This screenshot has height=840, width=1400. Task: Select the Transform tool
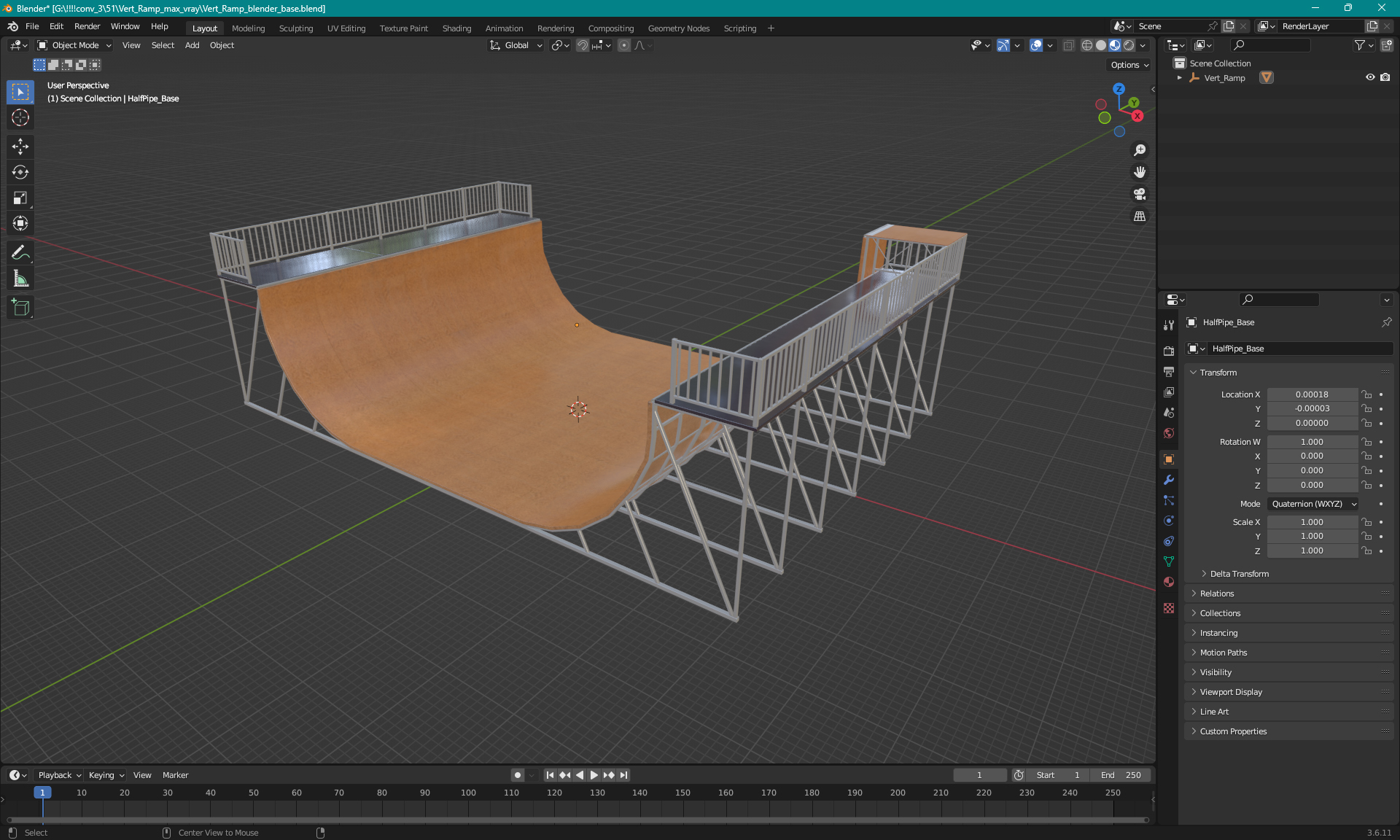[x=20, y=223]
